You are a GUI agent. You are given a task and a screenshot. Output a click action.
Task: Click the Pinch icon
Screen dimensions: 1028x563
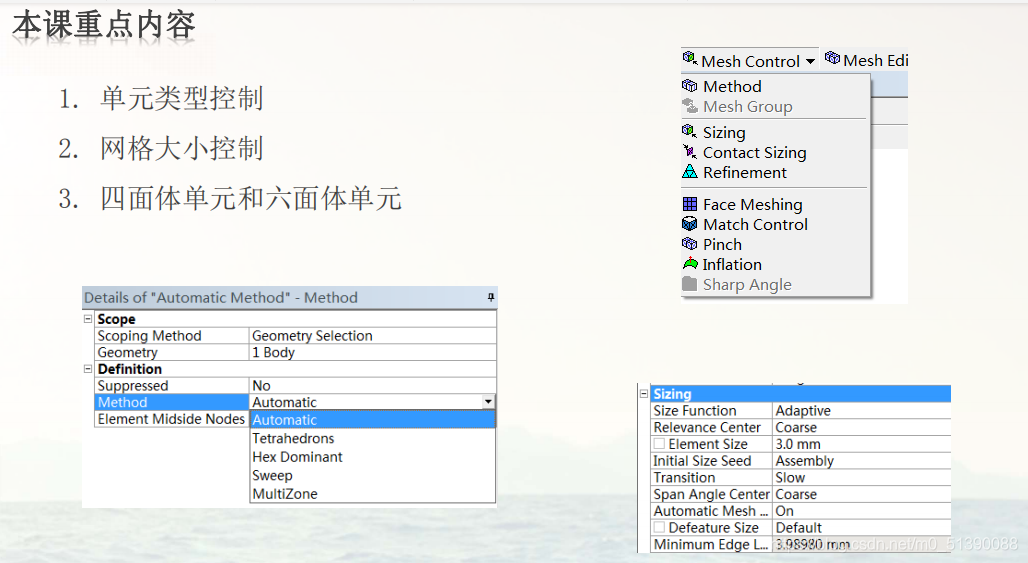690,244
